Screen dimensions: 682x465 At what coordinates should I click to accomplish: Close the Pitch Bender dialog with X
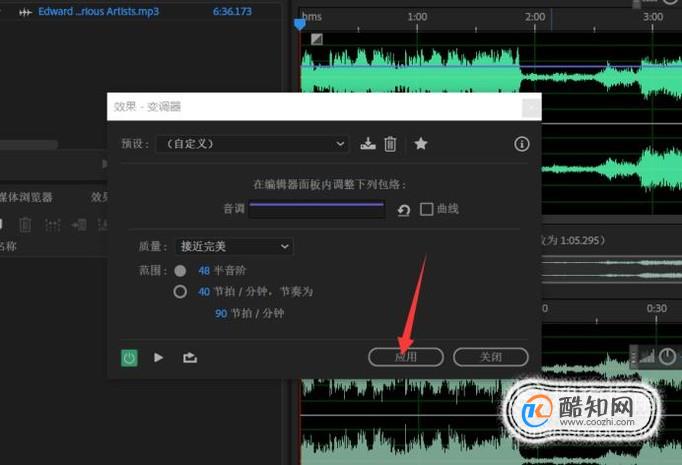532,107
